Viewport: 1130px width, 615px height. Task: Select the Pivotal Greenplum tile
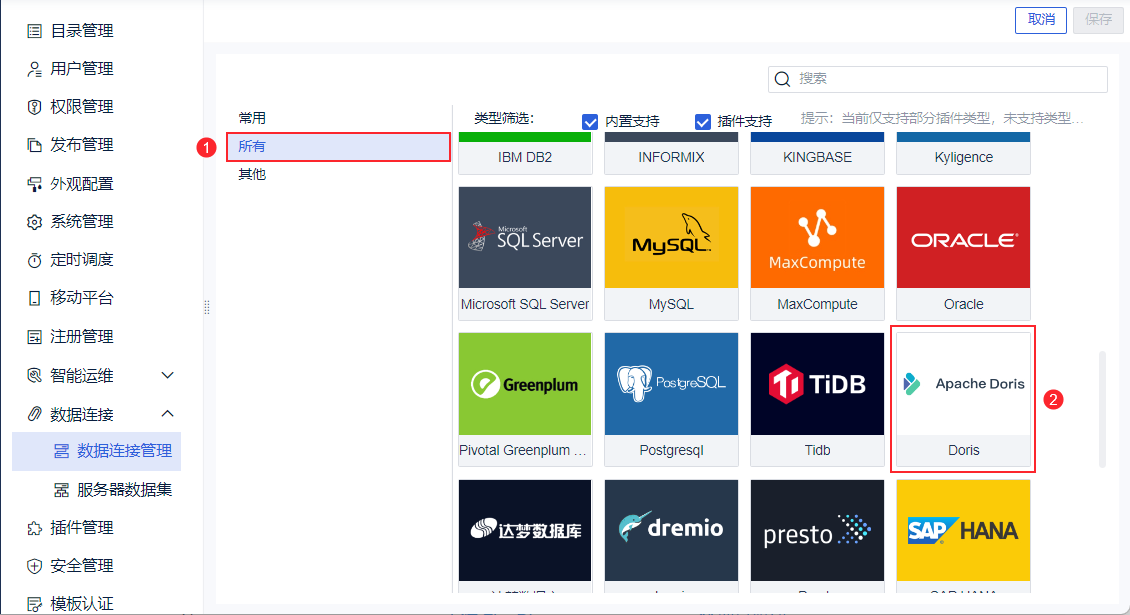(525, 399)
